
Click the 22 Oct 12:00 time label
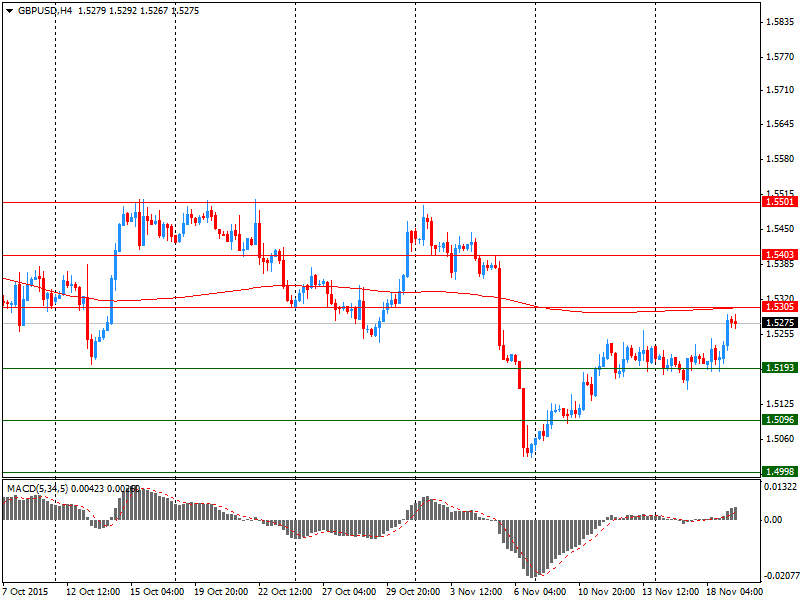[285, 592]
